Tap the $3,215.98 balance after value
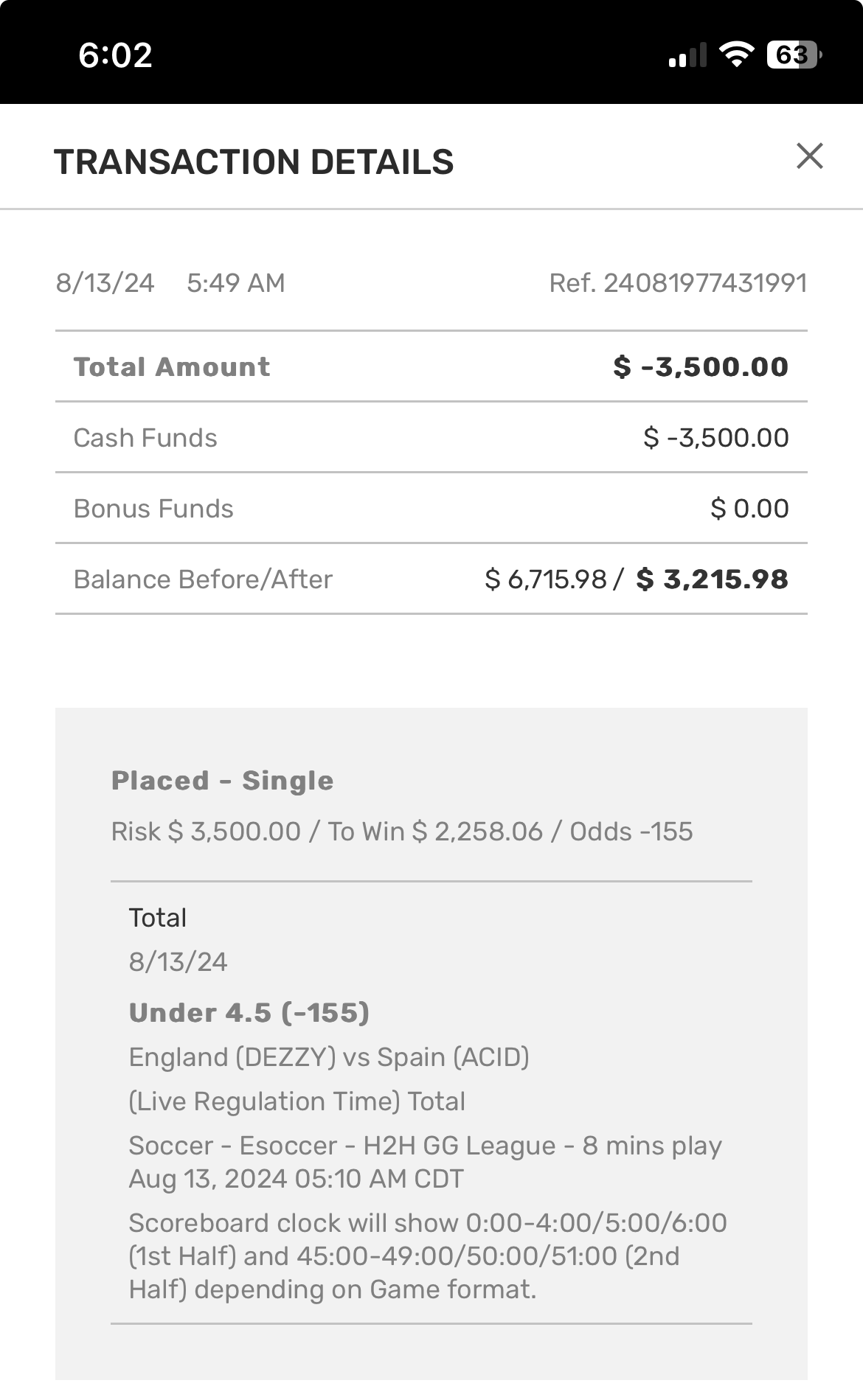Screen dimensions: 863x1400 click(712, 579)
